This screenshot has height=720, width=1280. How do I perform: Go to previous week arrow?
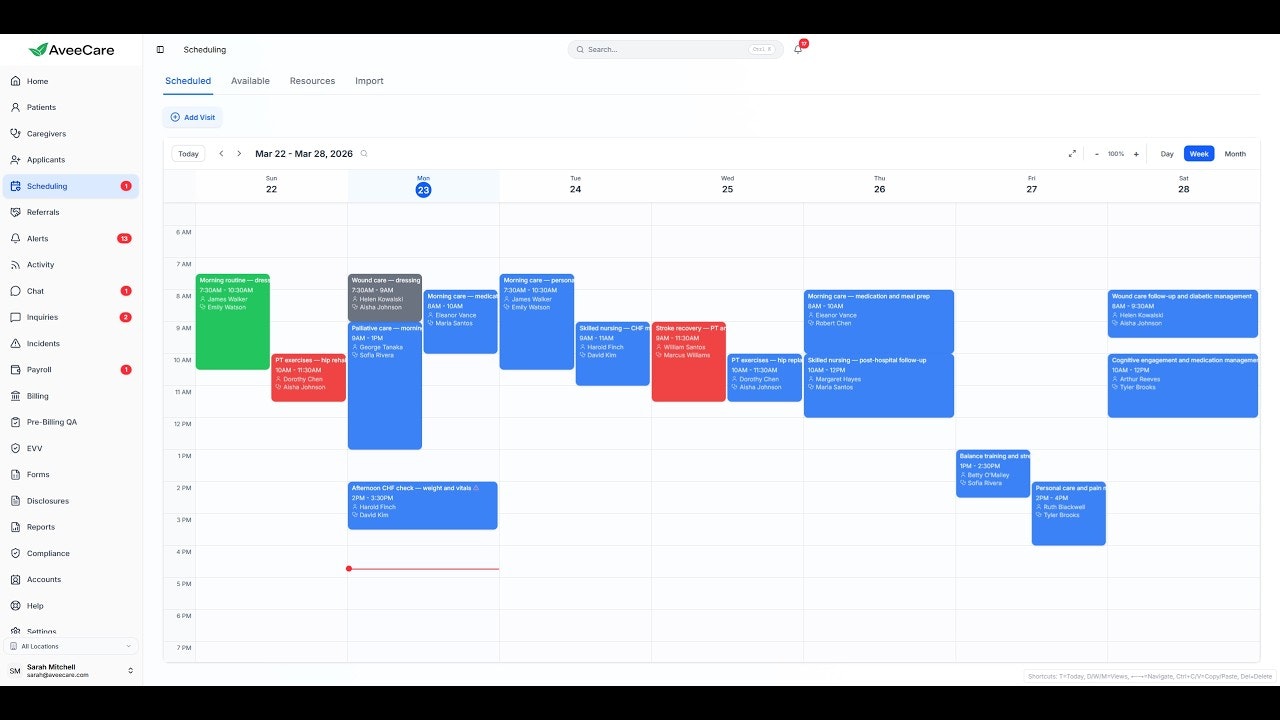[221, 154]
